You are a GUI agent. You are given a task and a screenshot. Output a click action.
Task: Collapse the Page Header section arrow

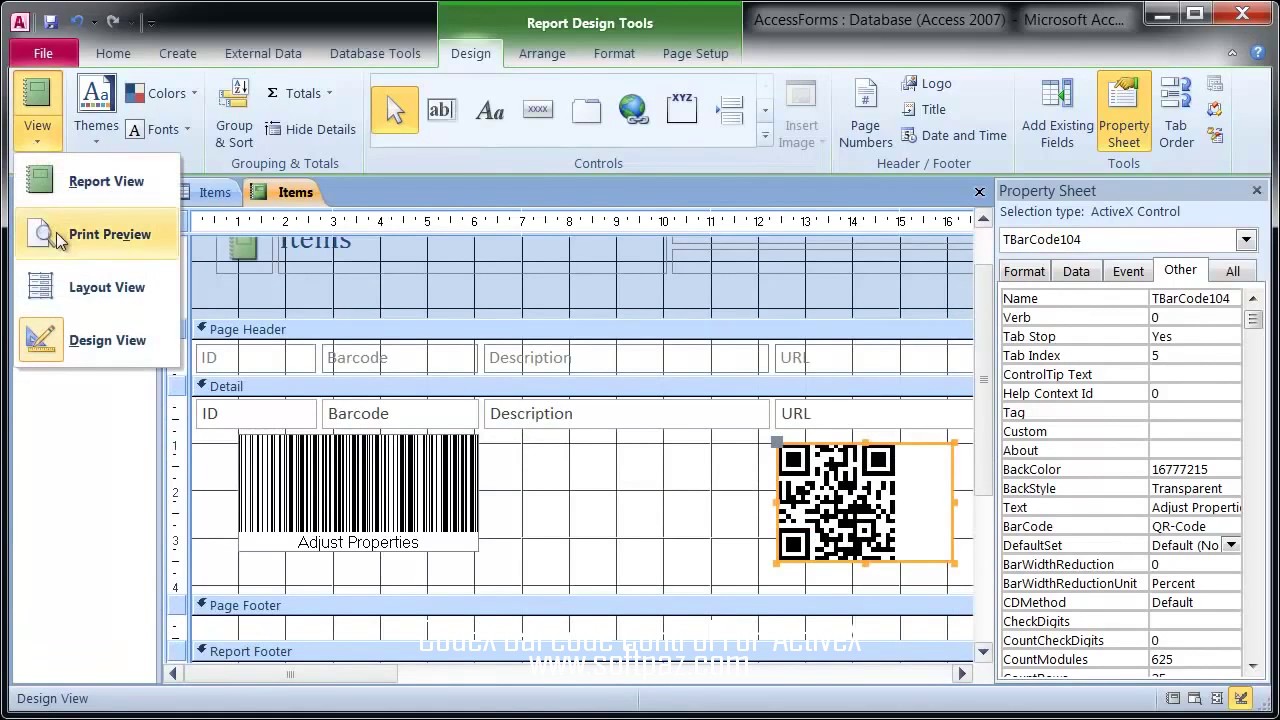coord(201,328)
